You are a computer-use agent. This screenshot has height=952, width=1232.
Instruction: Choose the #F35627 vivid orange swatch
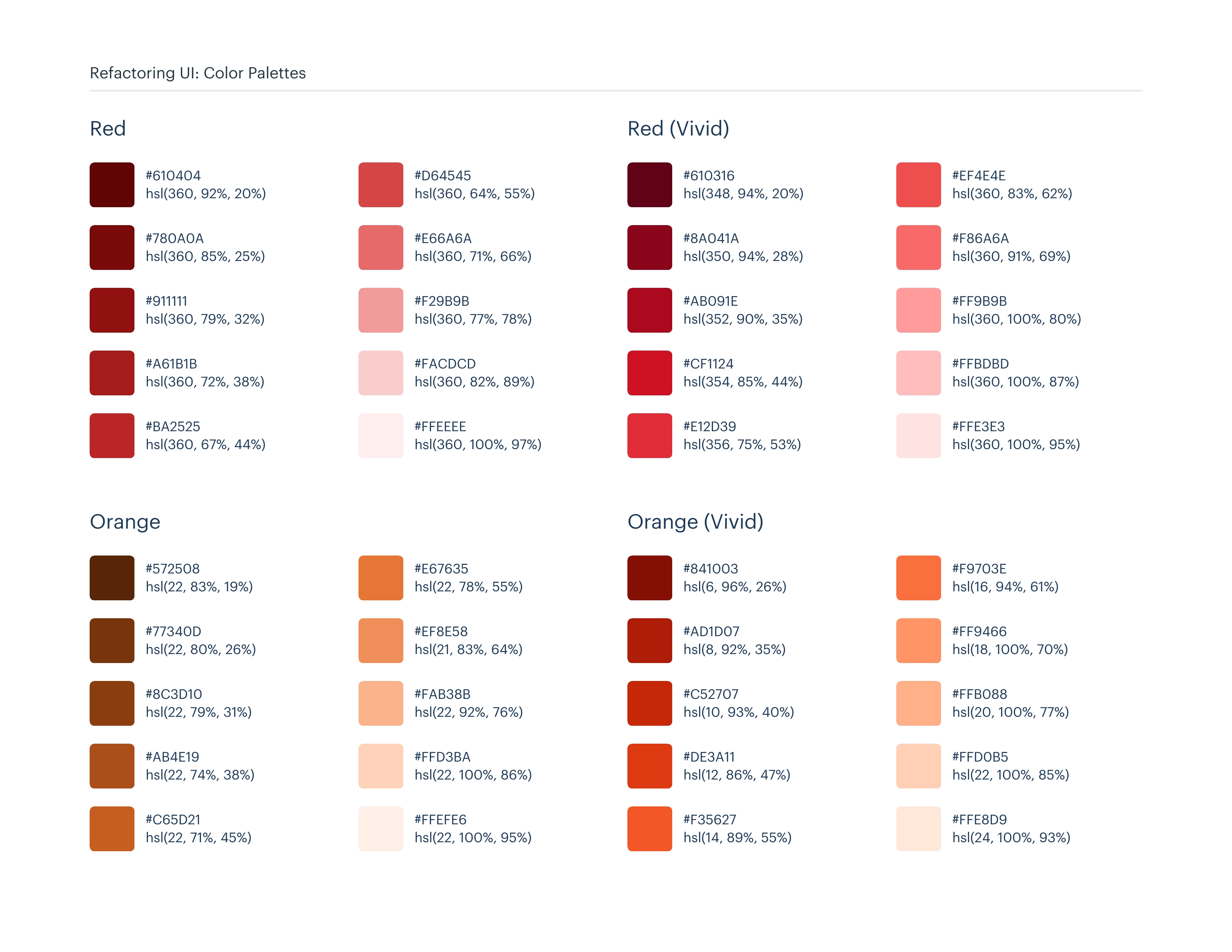[649, 828]
